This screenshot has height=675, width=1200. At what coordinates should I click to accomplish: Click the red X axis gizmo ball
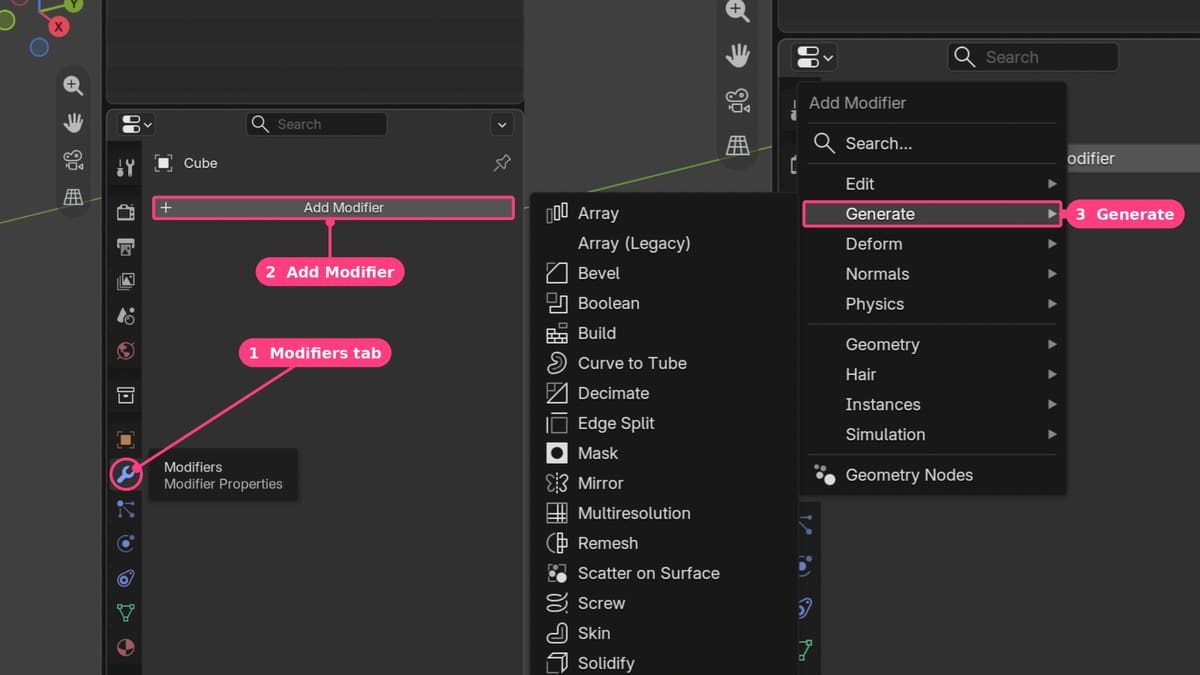[x=59, y=27]
